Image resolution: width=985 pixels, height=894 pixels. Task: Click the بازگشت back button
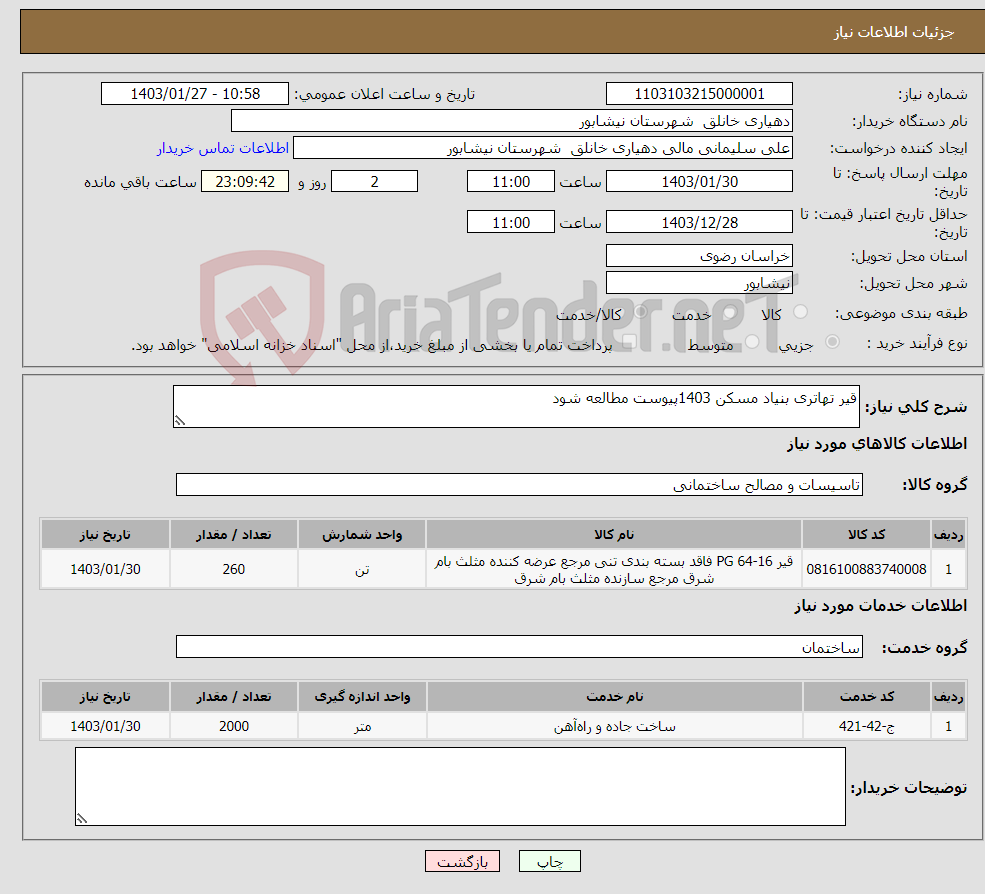tap(462, 861)
